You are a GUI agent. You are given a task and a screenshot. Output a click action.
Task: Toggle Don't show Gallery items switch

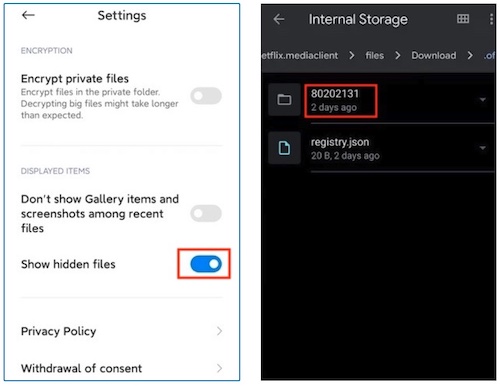(206, 213)
